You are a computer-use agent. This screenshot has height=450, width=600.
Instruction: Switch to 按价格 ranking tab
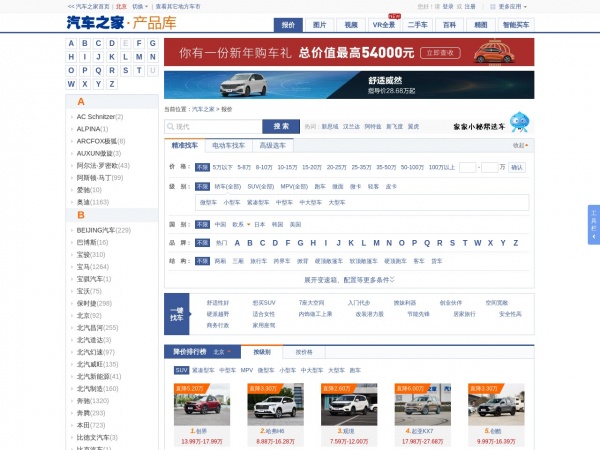[304, 352]
